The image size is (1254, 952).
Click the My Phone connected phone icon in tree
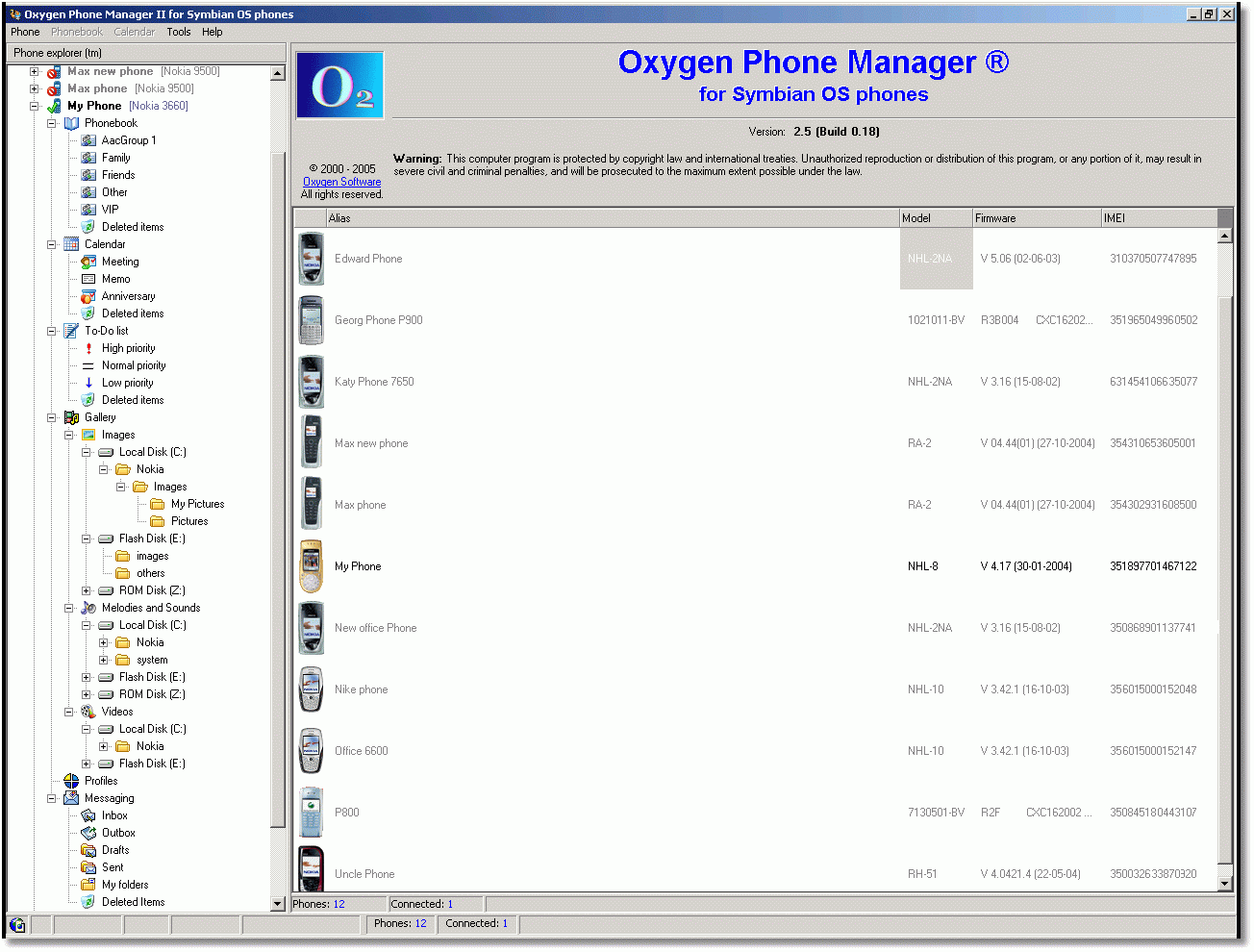[54, 106]
